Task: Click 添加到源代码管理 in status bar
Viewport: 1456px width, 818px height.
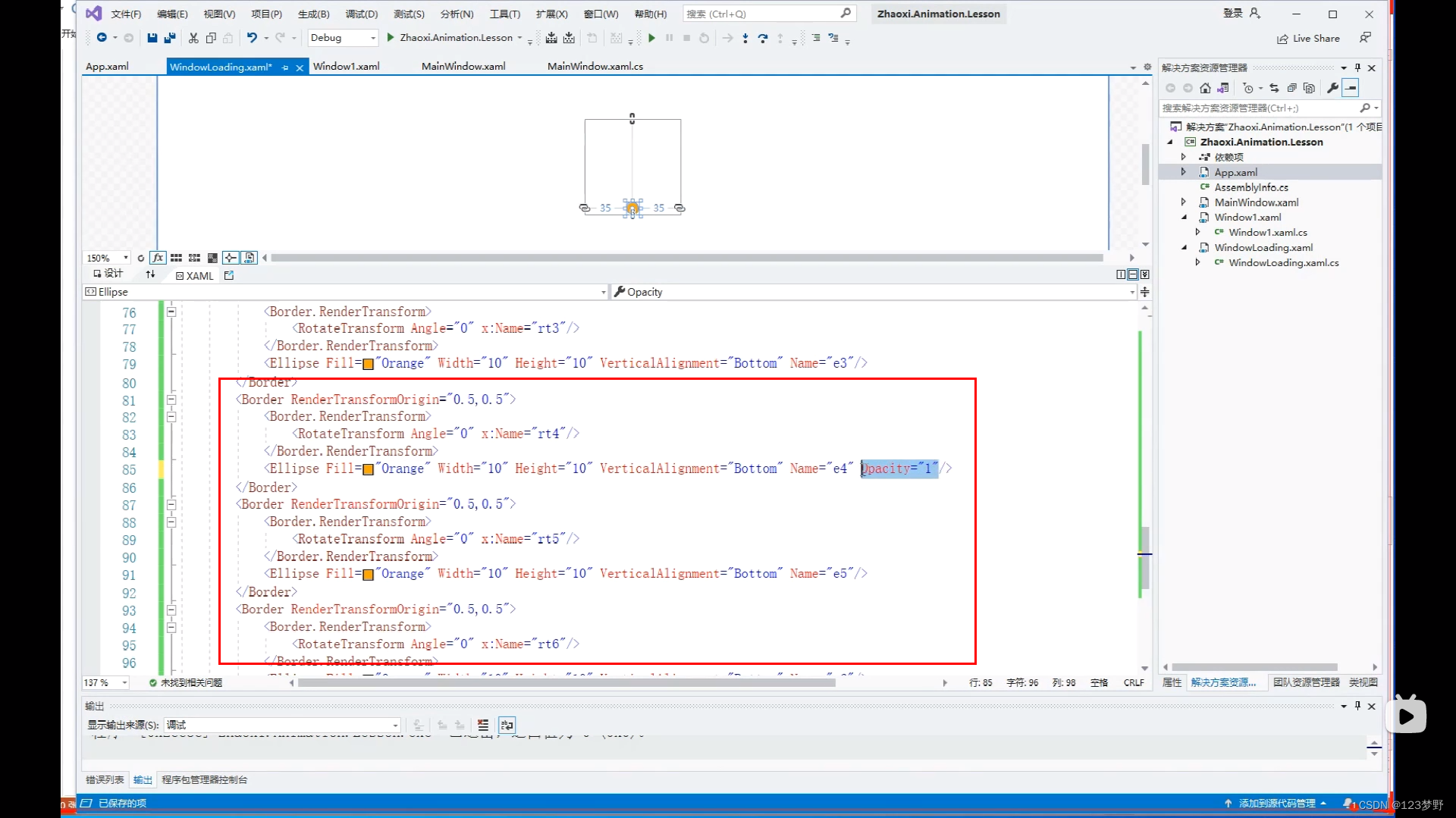Action: [1276, 803]
